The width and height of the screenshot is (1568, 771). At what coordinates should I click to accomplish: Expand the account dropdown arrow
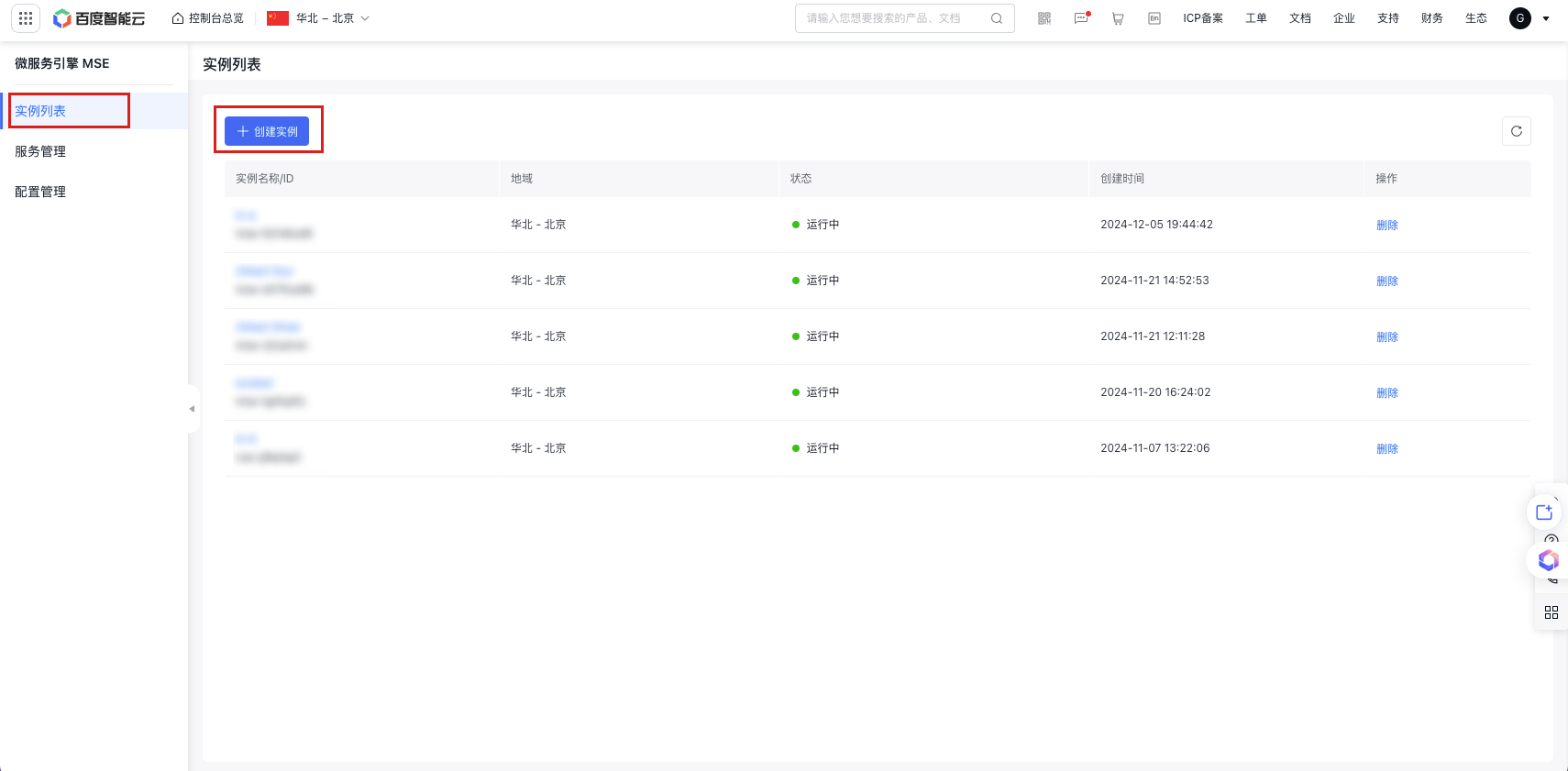tap(1546, 18)
